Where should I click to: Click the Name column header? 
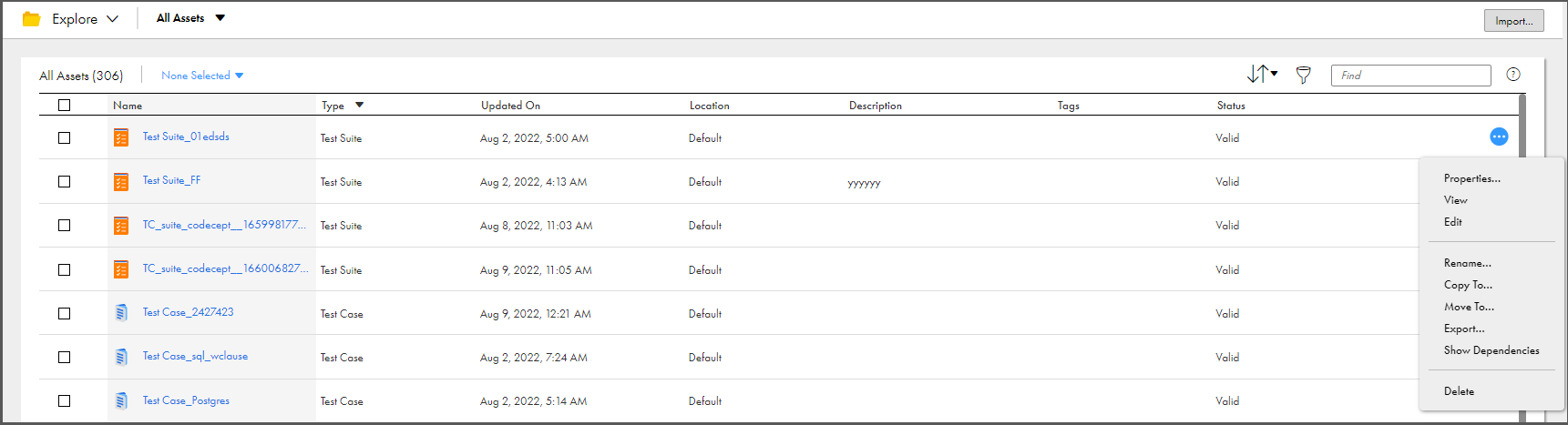[128, 106]
